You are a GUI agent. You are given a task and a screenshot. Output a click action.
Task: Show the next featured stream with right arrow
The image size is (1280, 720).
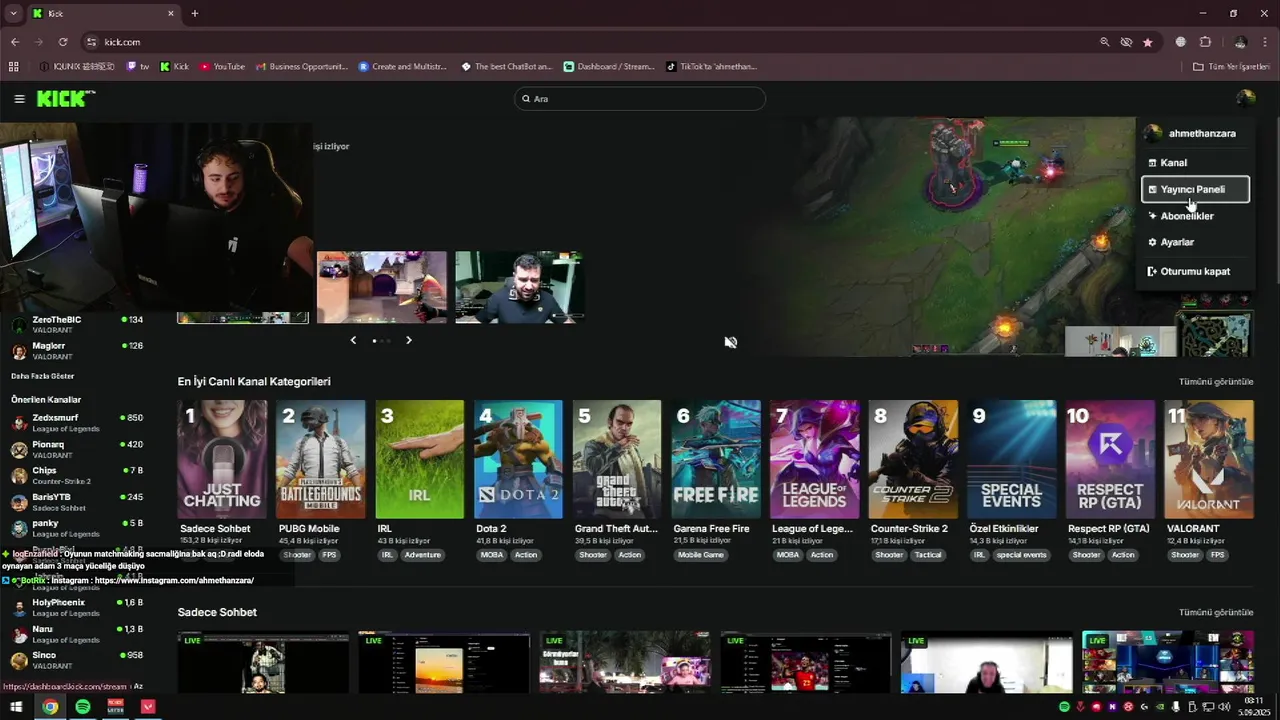[409, 340]
